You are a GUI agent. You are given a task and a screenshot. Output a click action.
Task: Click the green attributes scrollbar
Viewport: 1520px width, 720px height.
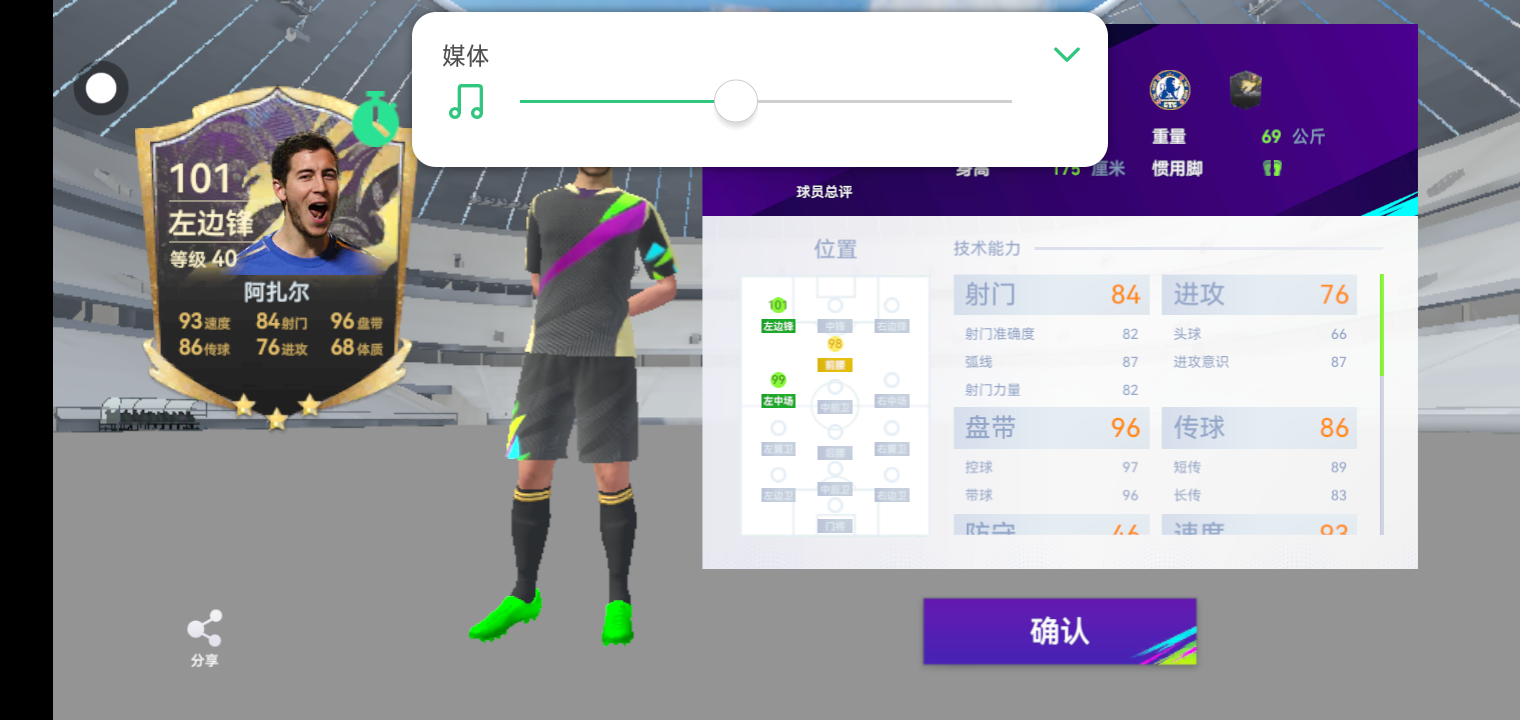(1382, 326)
